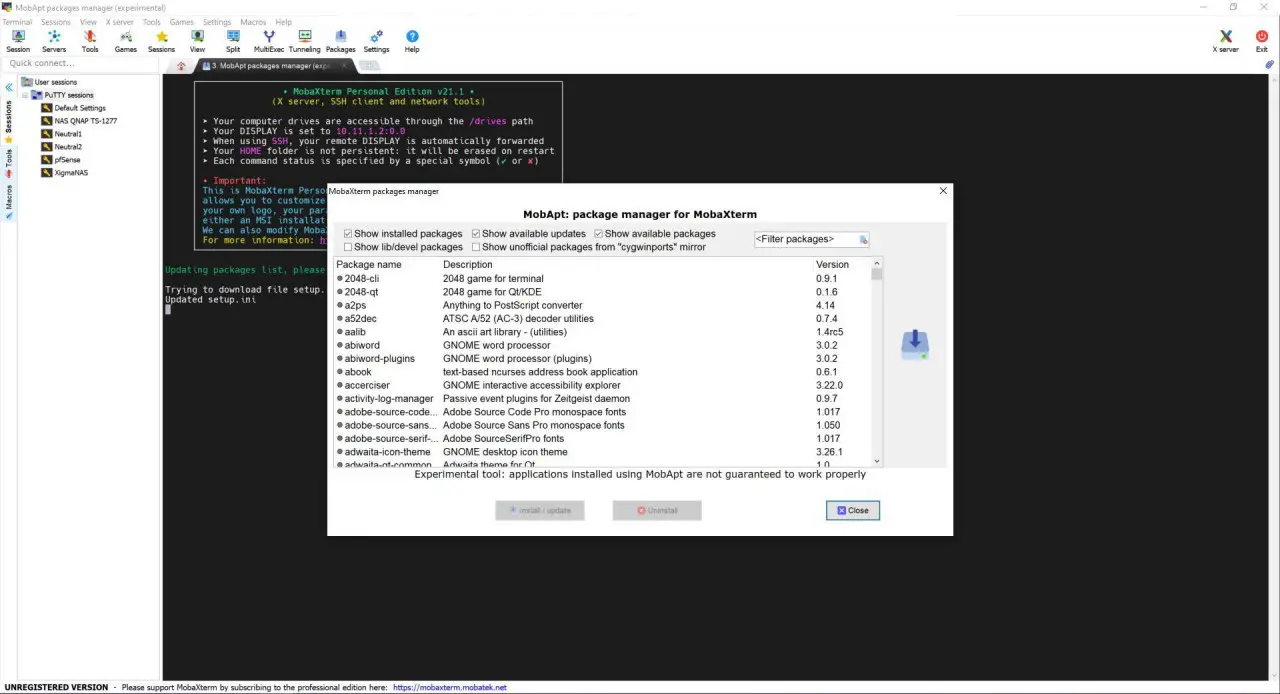Open the Tunneling manager
The width and height of the screenshot is (1280, 694).
click(305, 40)
